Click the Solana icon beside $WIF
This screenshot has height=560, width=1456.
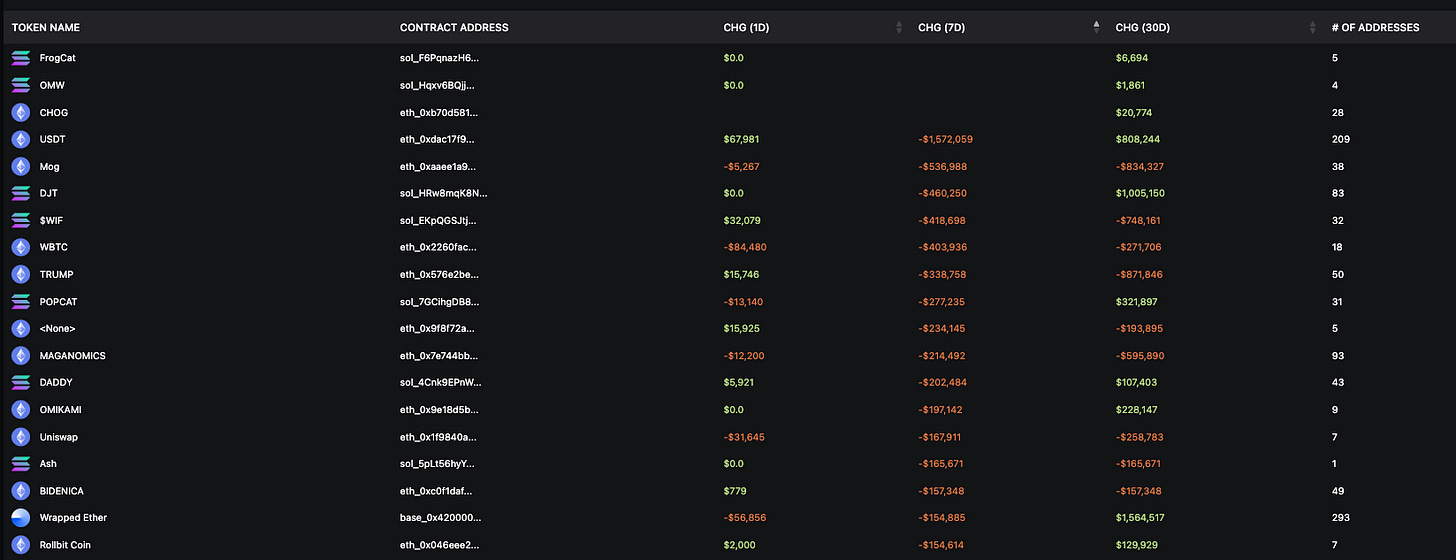(x=20, y=220)
